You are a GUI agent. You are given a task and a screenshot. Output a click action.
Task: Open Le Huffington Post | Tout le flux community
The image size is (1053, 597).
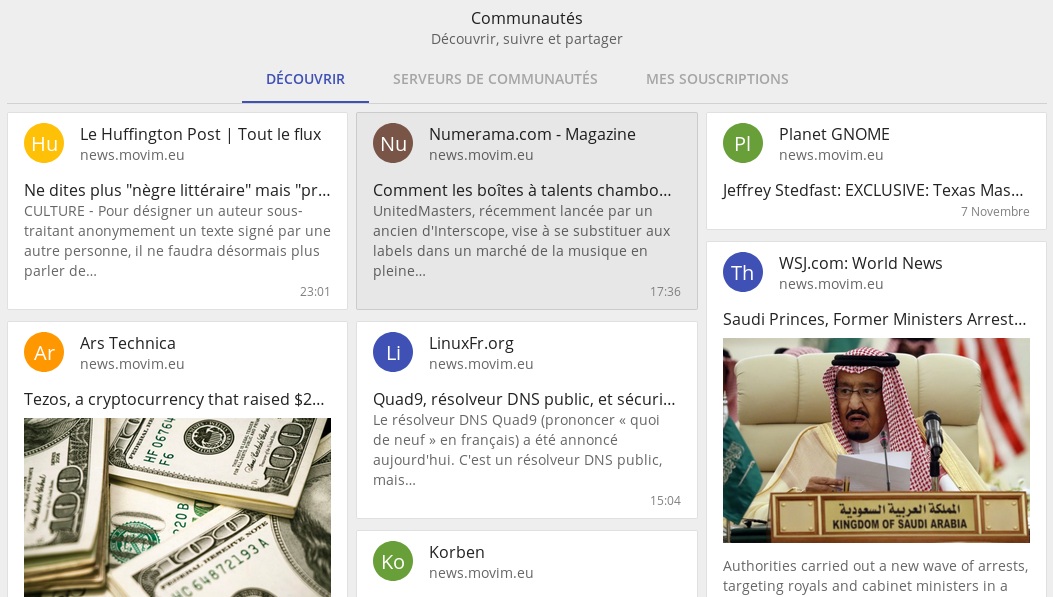coord(201,134)
